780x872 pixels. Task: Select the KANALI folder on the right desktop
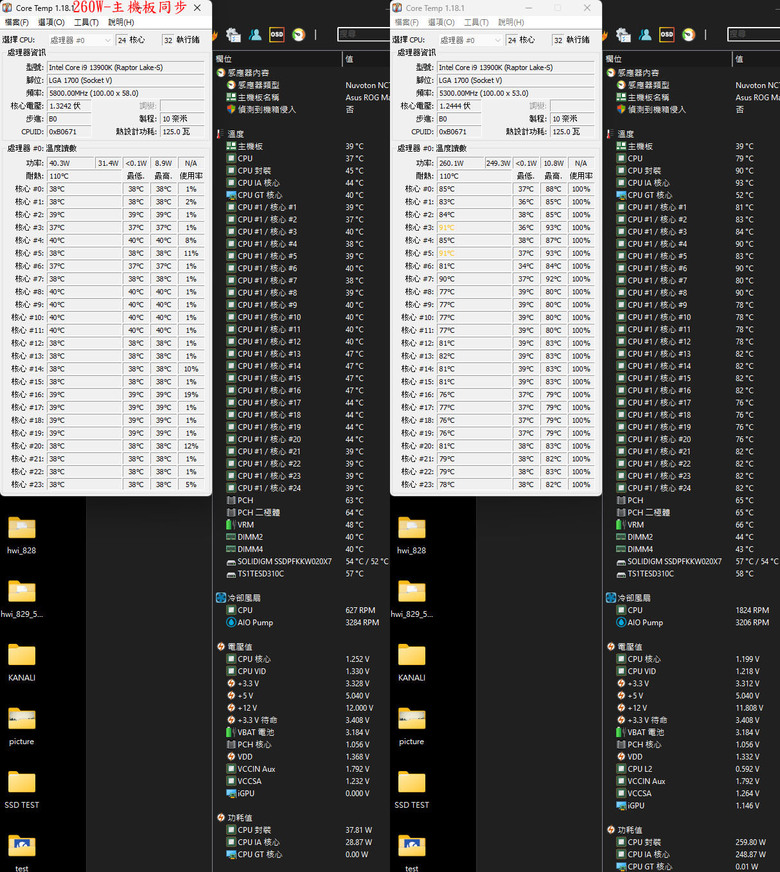tap(411, 662)
